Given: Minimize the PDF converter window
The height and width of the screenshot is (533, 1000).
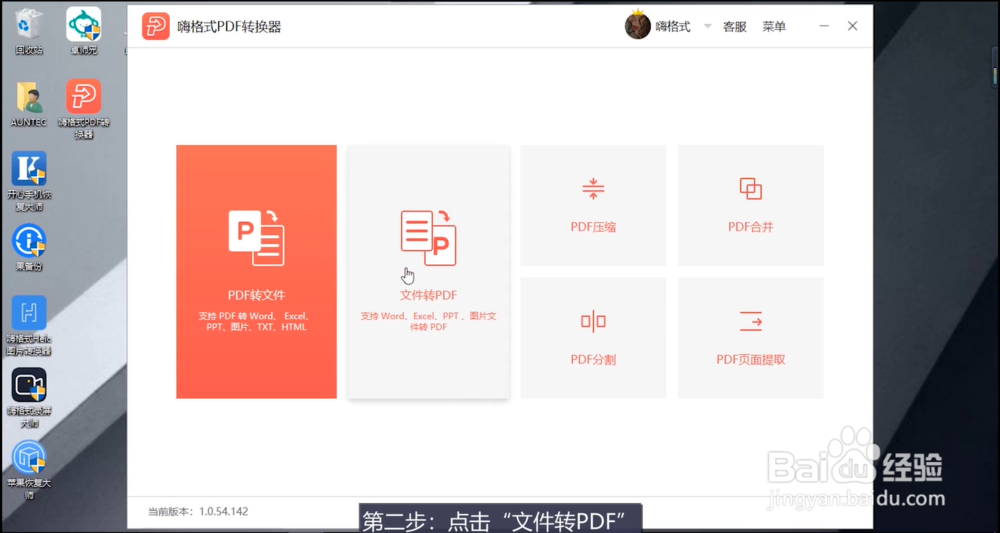Looking at the screenshot, I should point(824,26).
